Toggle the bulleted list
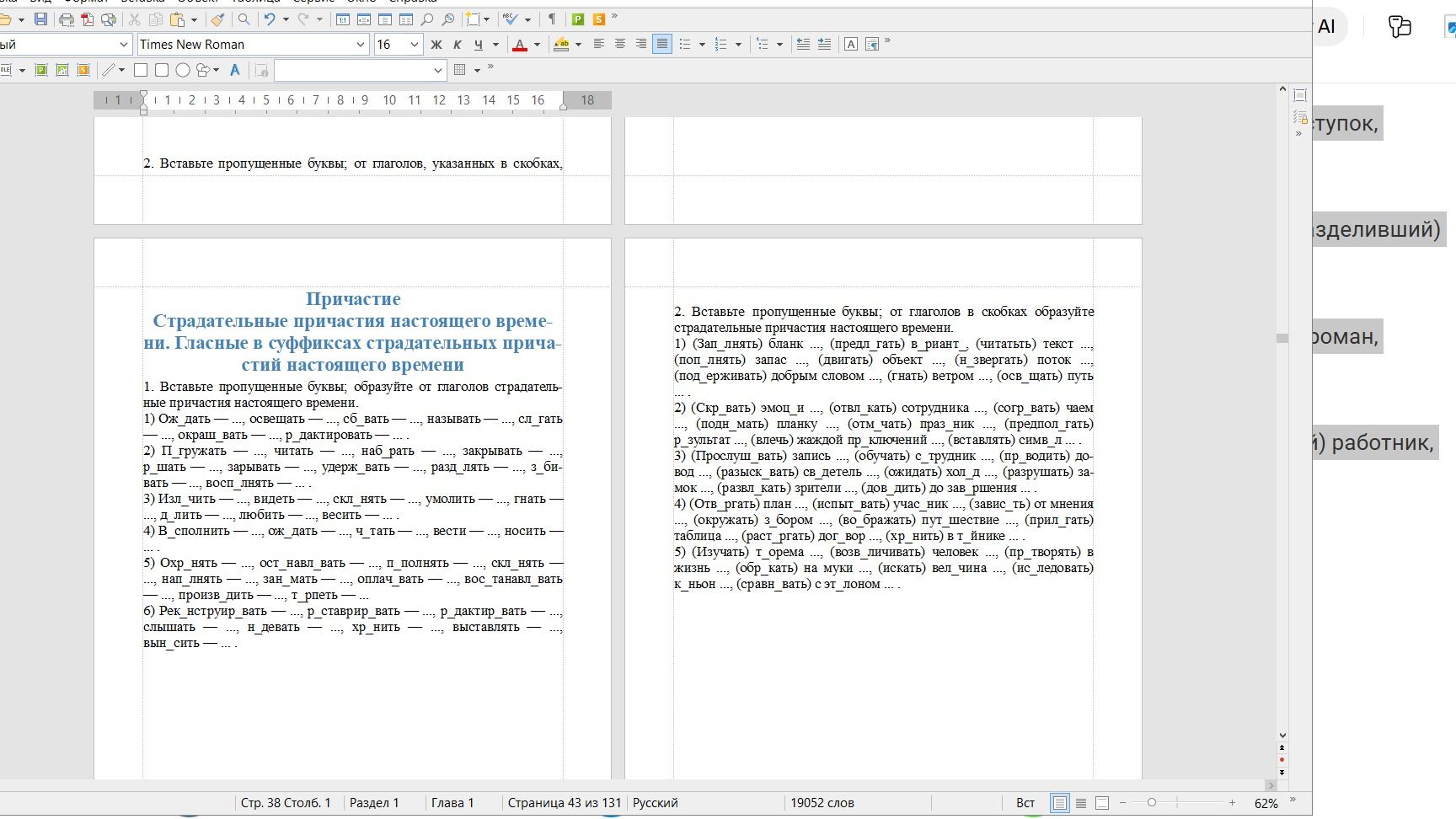The height and width of the screenshot is (819, 1456). (685, 45)
